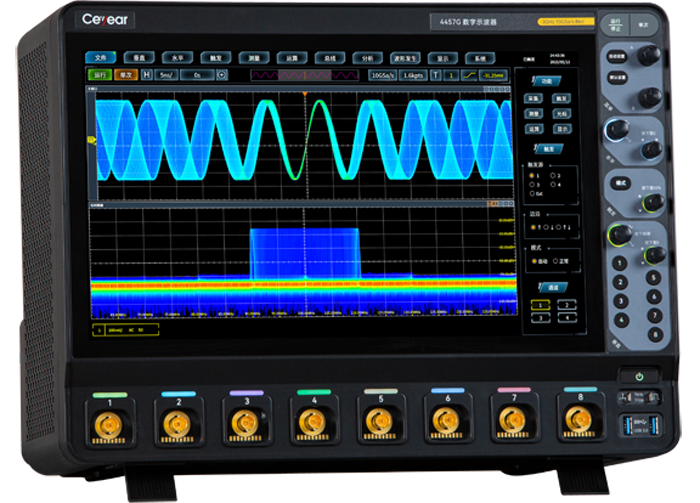
Task: Select trigger source radio button 1
Action: pyautogui.click(x=533, y=176)
